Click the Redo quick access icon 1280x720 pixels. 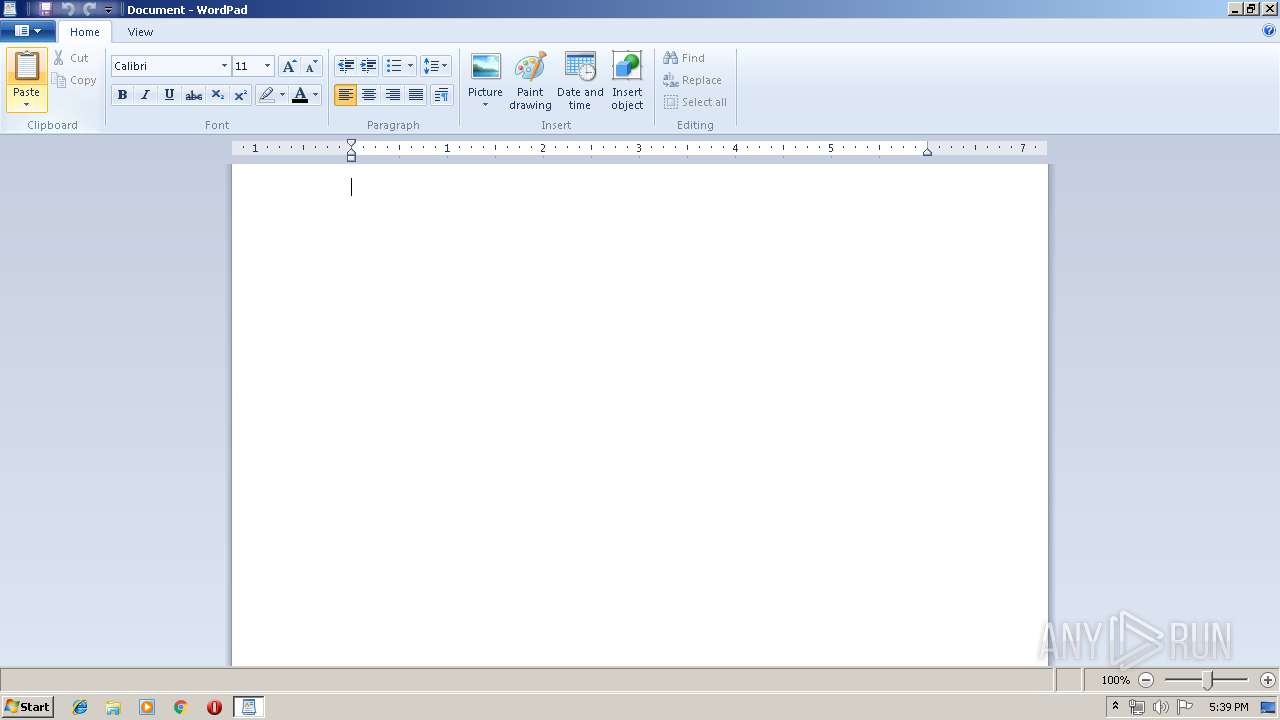(x=89, y=9)
